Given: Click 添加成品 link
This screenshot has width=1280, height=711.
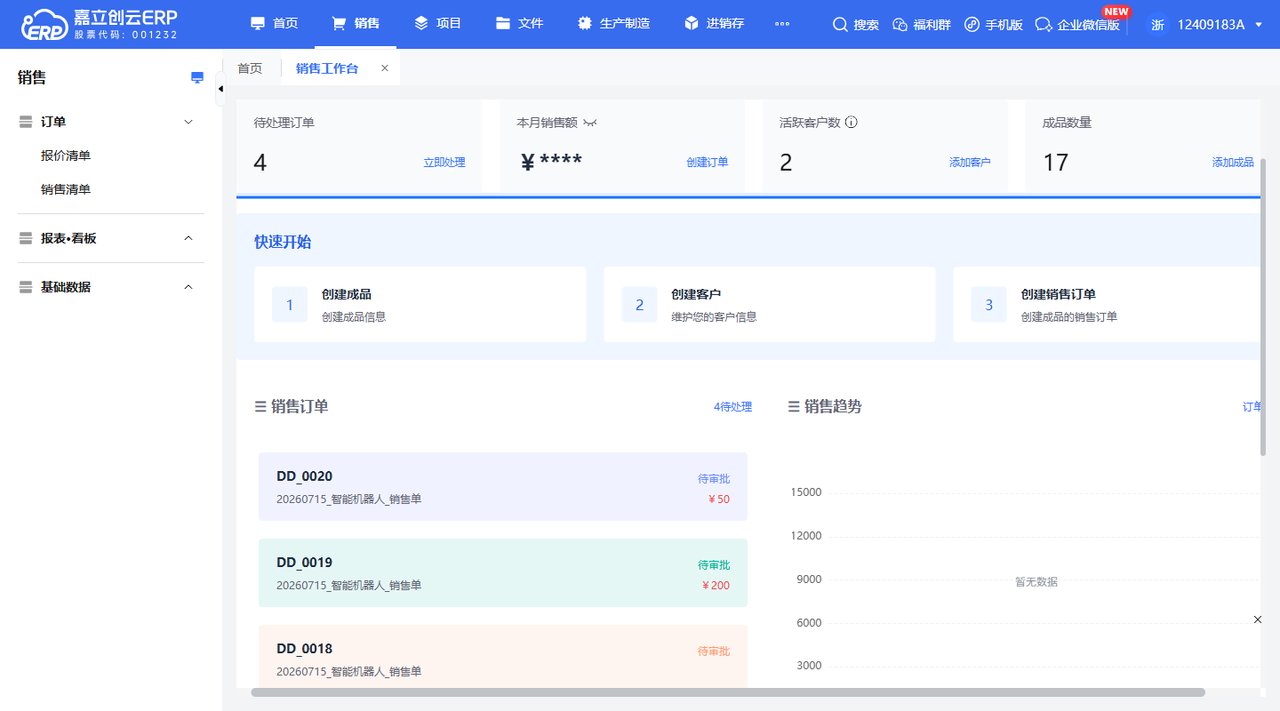Looking at the screenshot, I should pos(1233,162).
